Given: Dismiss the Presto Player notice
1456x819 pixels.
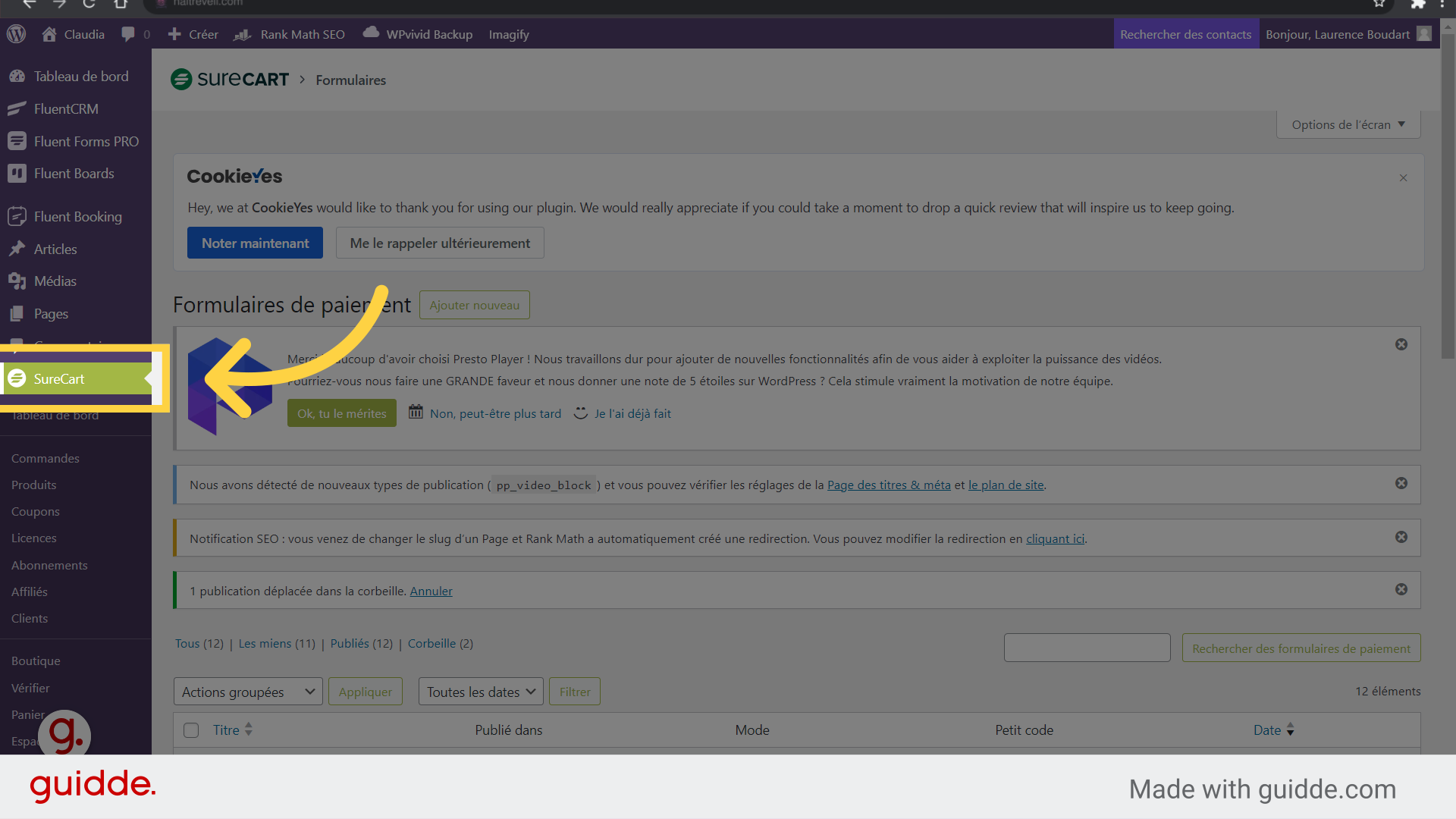Looking at the screenshot, I should [1401, 344].
